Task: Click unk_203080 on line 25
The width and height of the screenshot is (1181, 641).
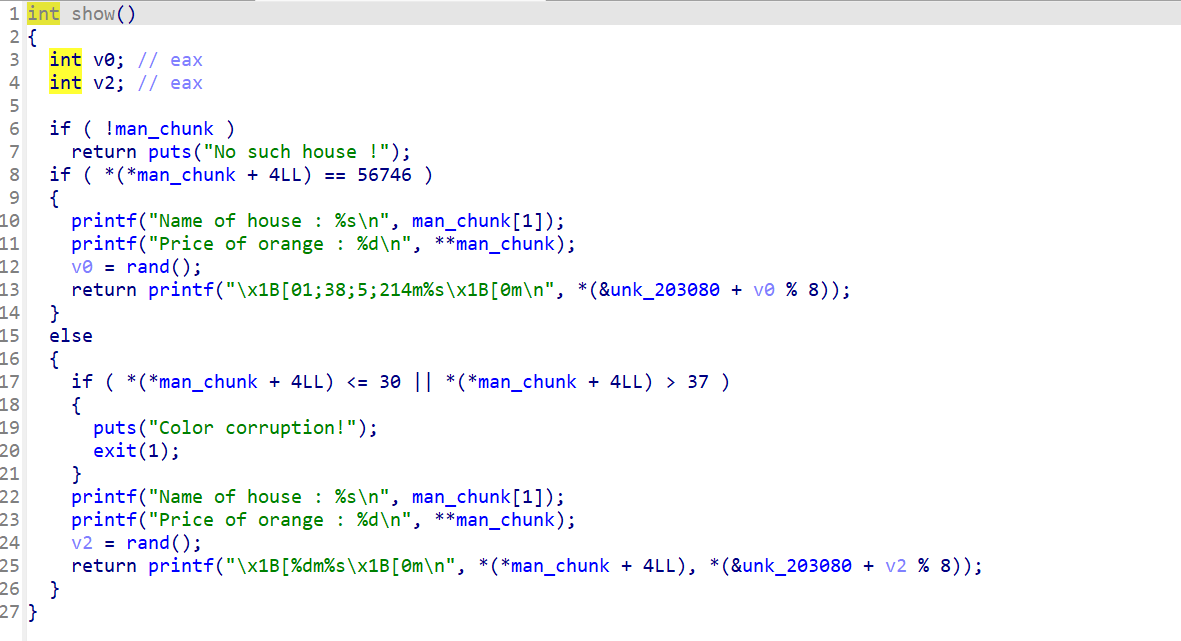Action: point(797,566)
